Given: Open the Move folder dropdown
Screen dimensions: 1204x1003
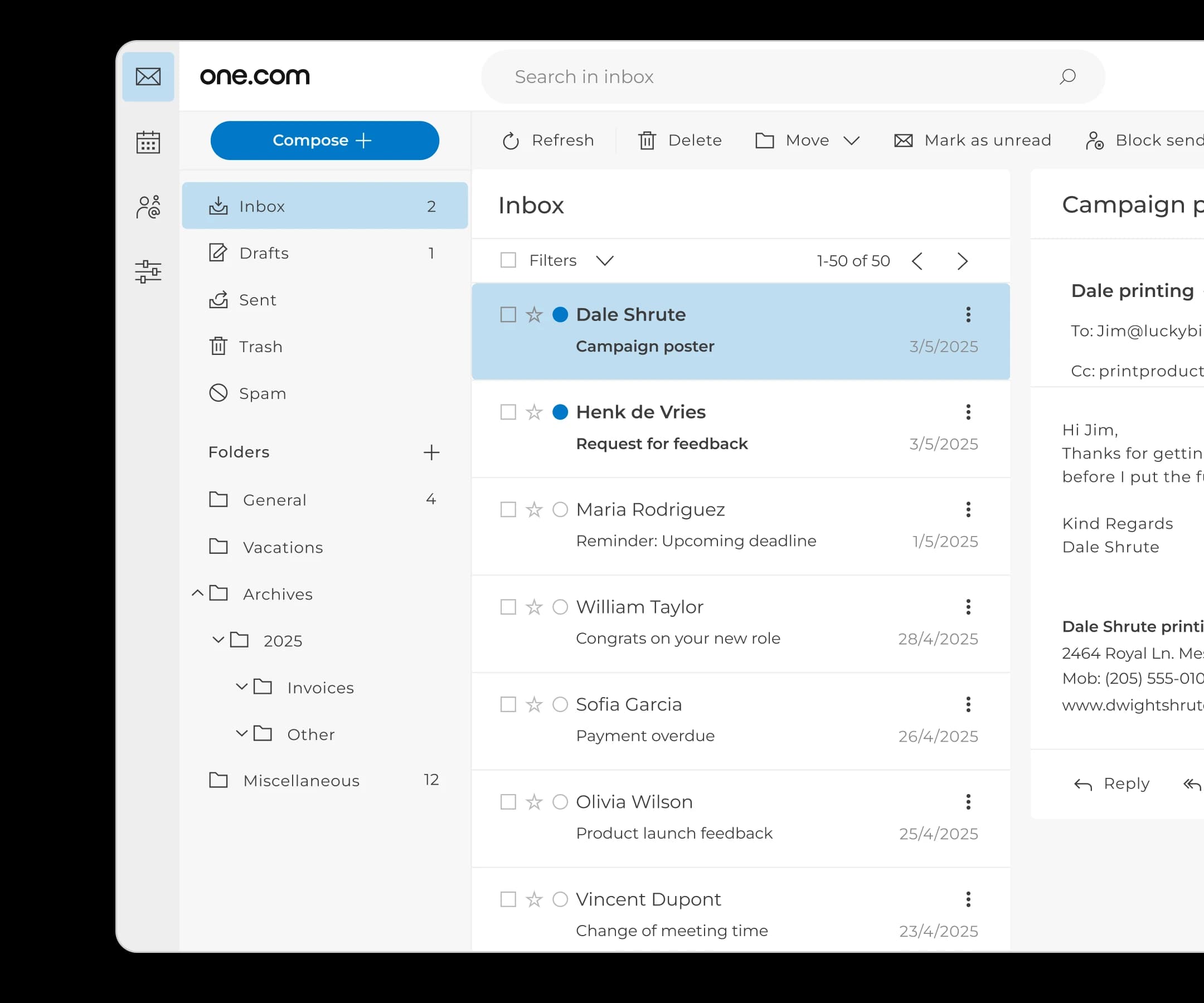Looking at the screenshot, I should point(852,140).
